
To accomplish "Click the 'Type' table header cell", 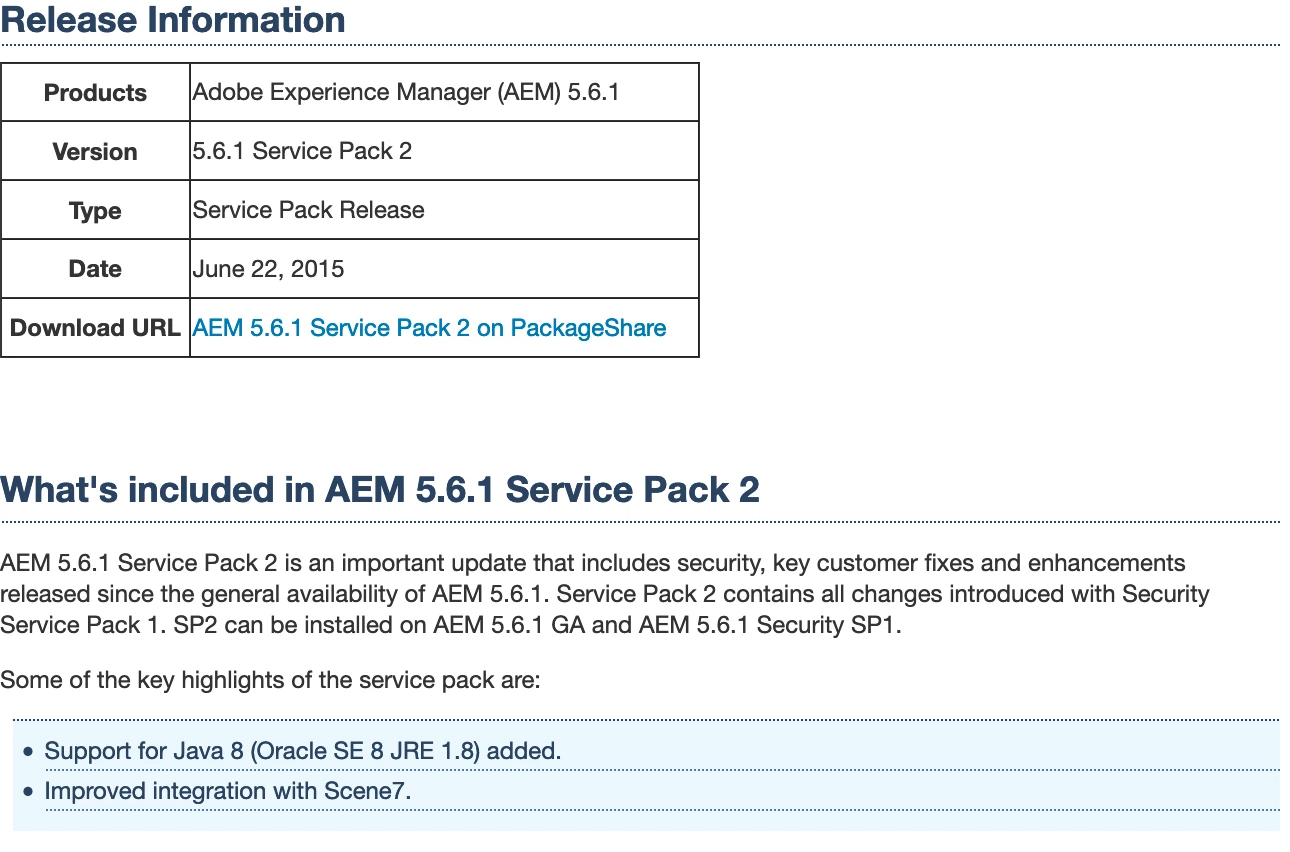I will [x=96, y=210].
